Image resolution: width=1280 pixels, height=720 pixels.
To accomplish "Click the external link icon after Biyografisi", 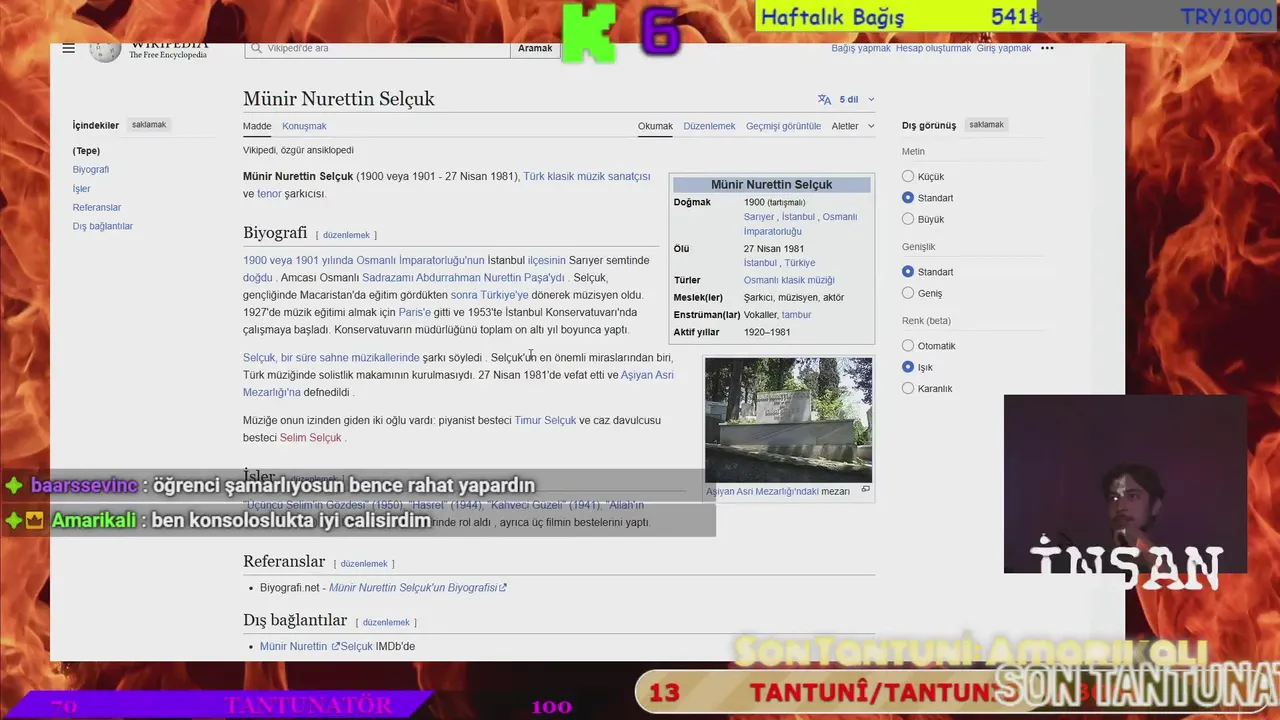I will (x=503, y=588).
